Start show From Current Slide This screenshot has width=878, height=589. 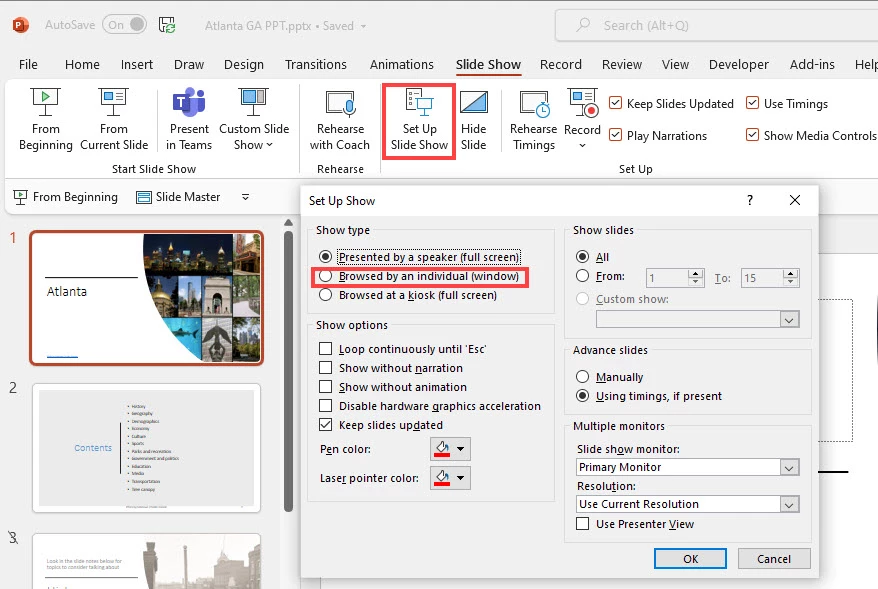[114, 120]
